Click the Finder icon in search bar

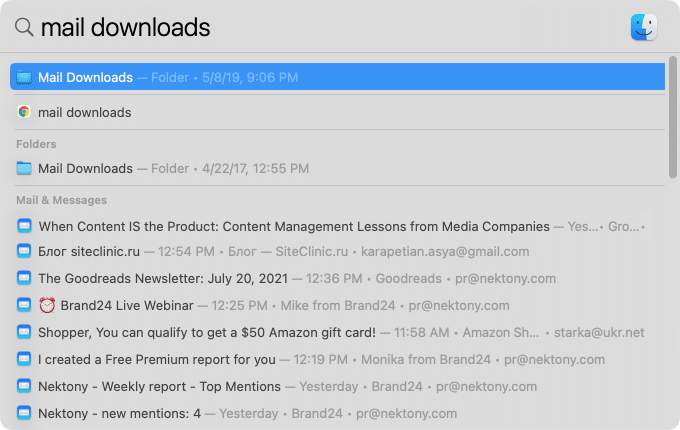pyautogui.click(x=644, y=27)
